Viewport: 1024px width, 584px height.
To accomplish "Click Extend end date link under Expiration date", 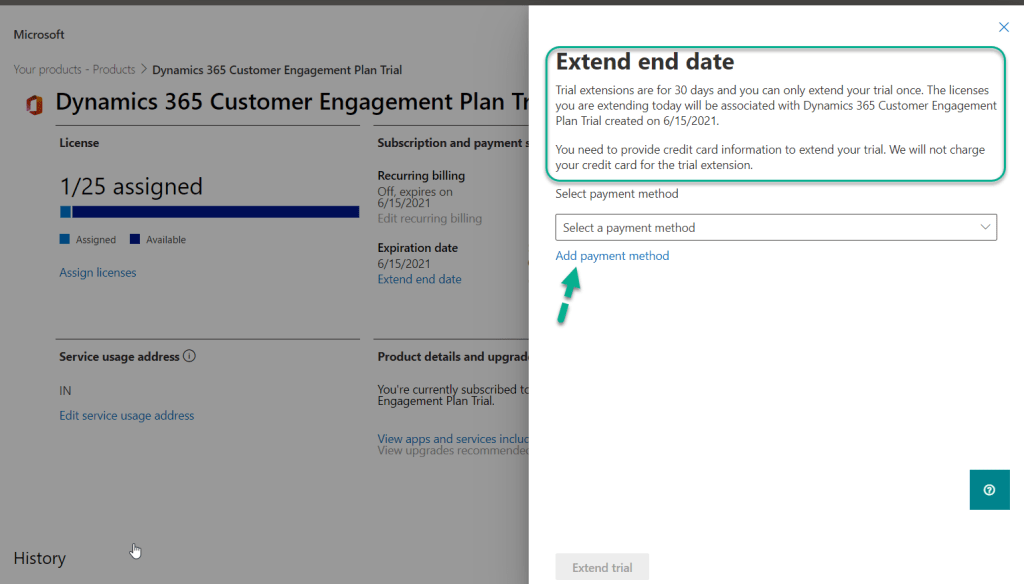I will [x=419, y=279].
